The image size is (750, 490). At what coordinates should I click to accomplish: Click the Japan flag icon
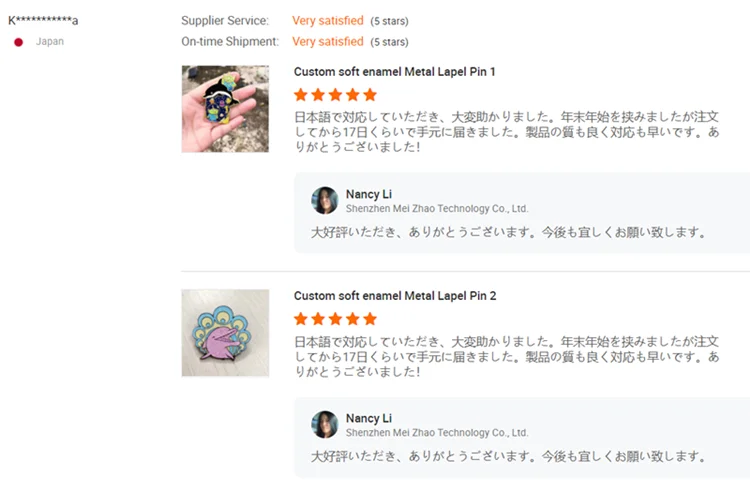18,42
